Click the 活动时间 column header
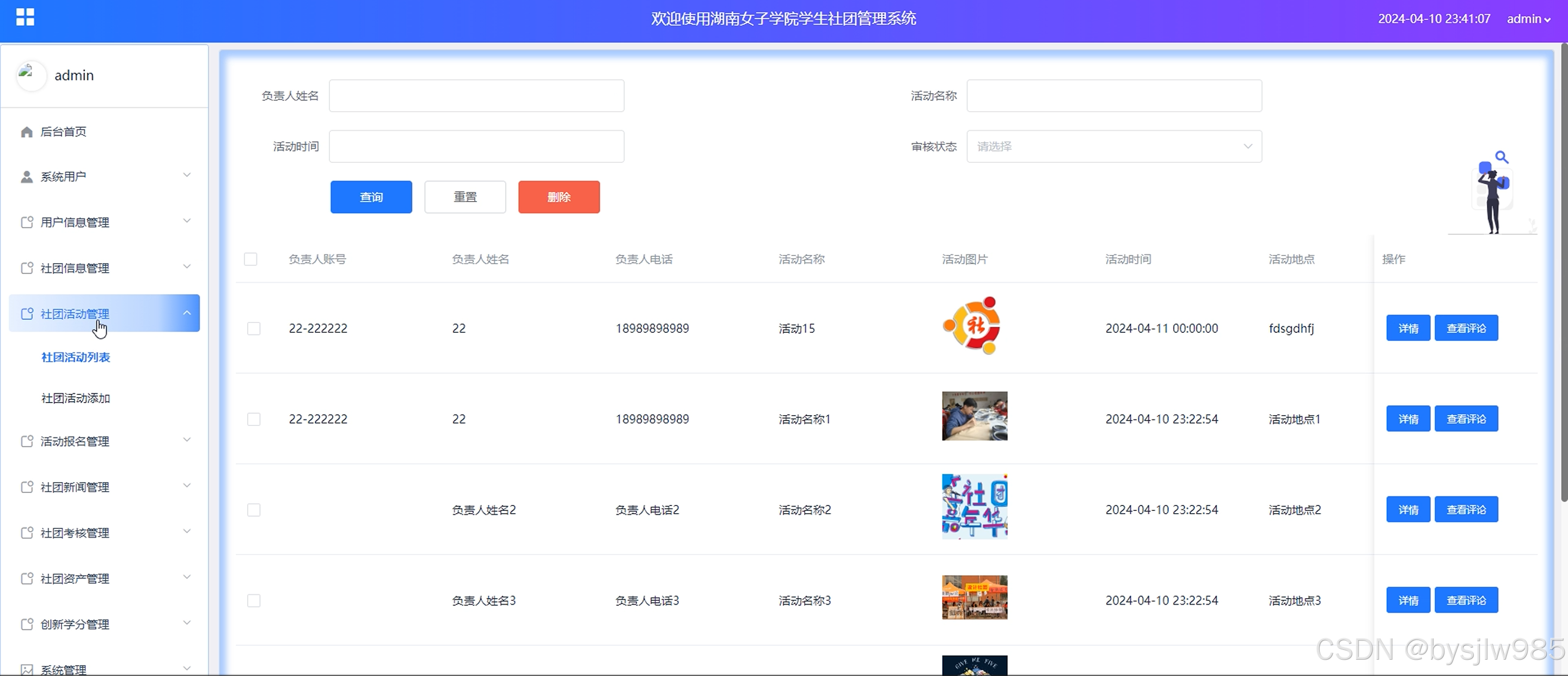This screenshot has width=1568, height=676. coord(1128,259)
